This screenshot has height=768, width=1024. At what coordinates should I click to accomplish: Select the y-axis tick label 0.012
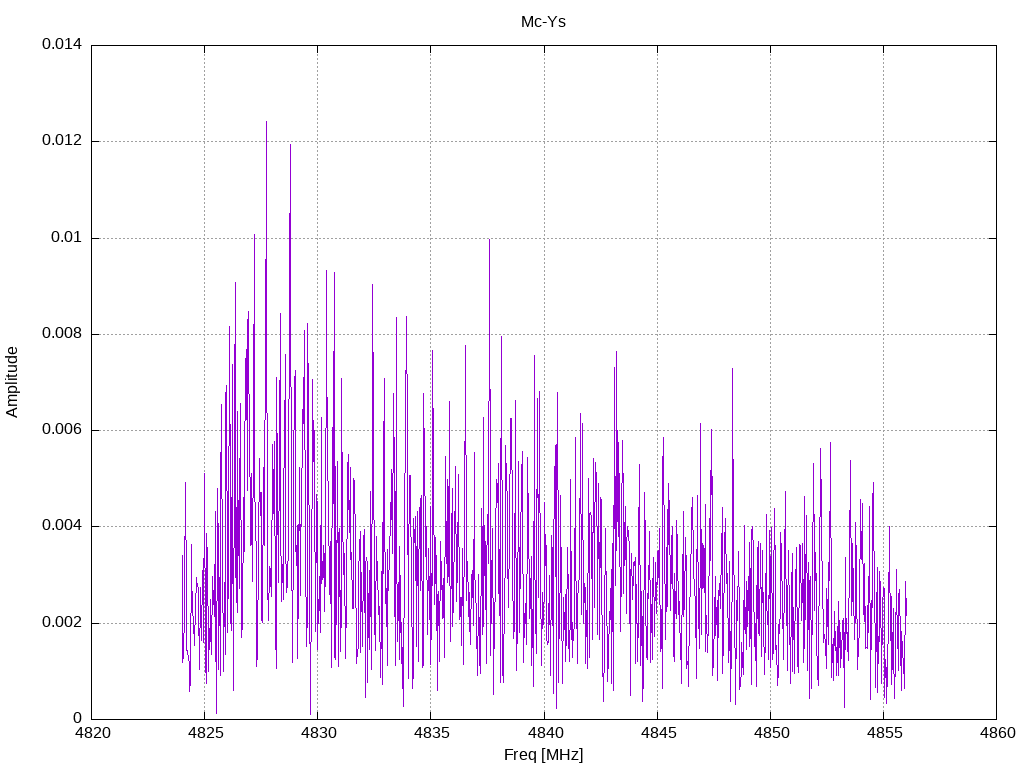point(62,140)
